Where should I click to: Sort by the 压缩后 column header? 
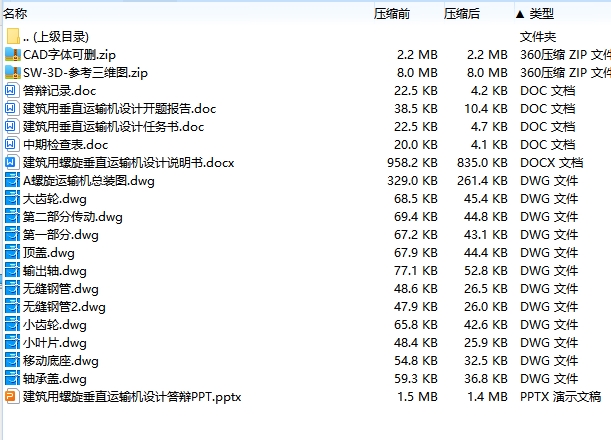pyautogui.click(x=462, y=14)
